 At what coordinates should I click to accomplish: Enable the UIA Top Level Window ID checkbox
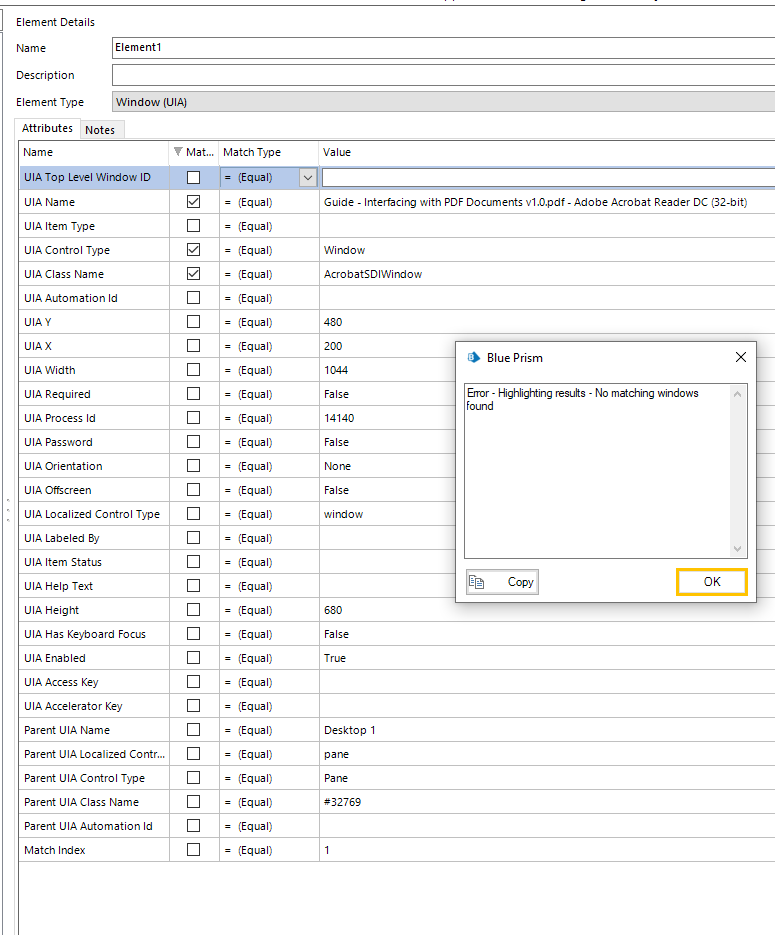(194, 178)
